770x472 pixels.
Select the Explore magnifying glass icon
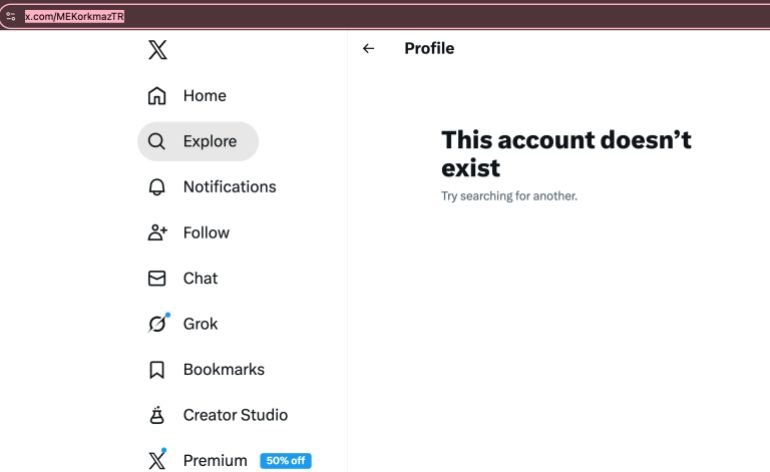tap(157, 142)
